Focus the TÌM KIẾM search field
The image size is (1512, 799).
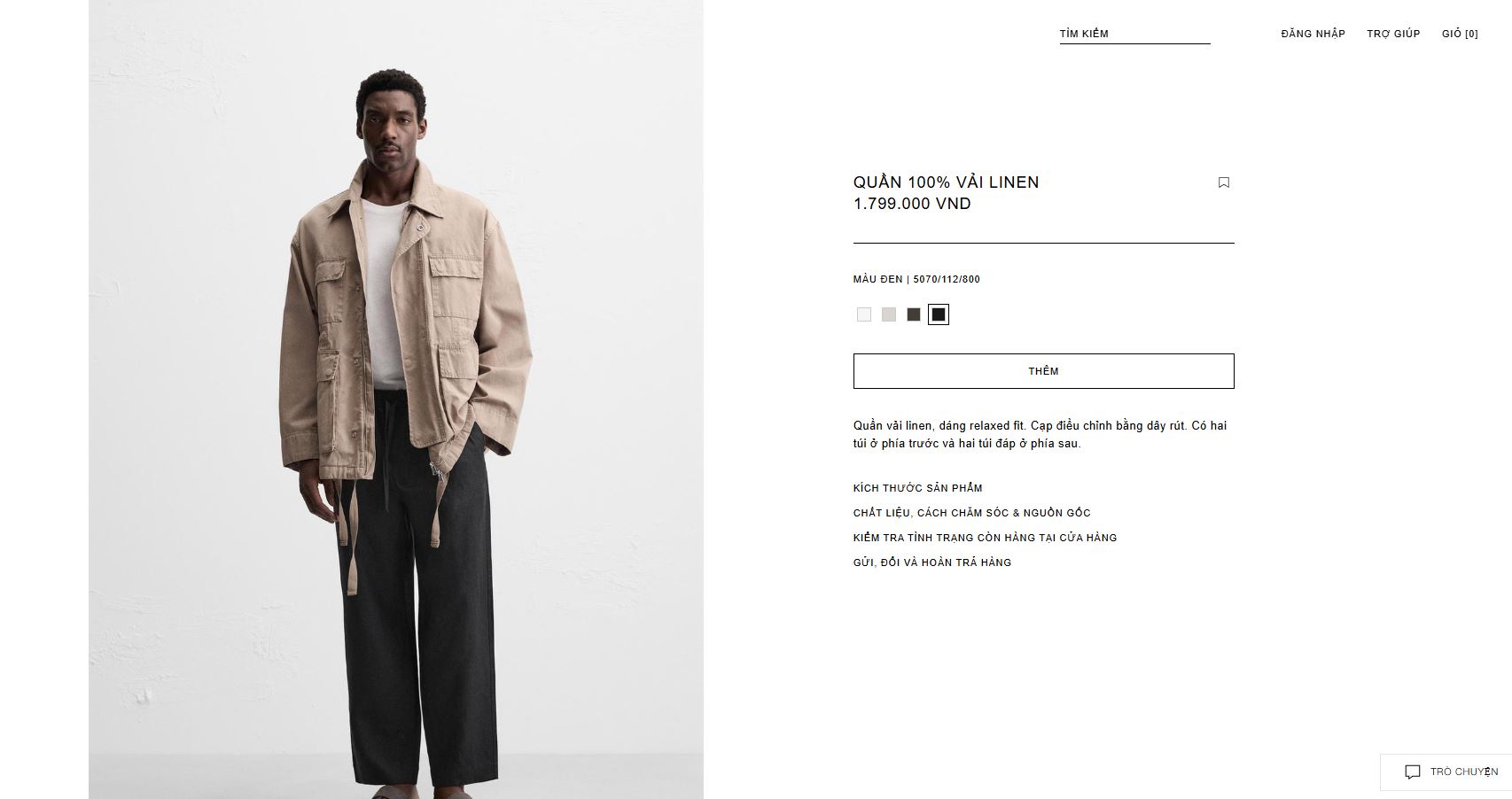[x=1134, y=34]
